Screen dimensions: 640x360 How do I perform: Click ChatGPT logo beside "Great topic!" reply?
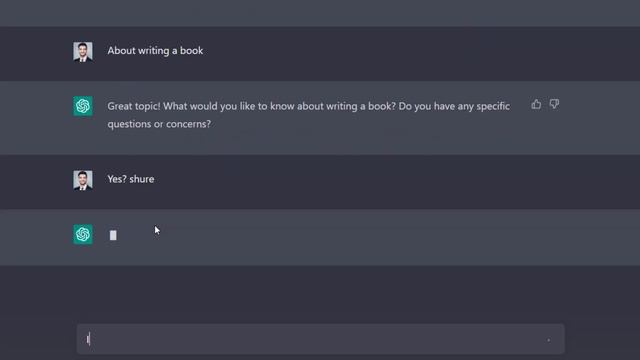pyautogui.click(x=83, y=106)
